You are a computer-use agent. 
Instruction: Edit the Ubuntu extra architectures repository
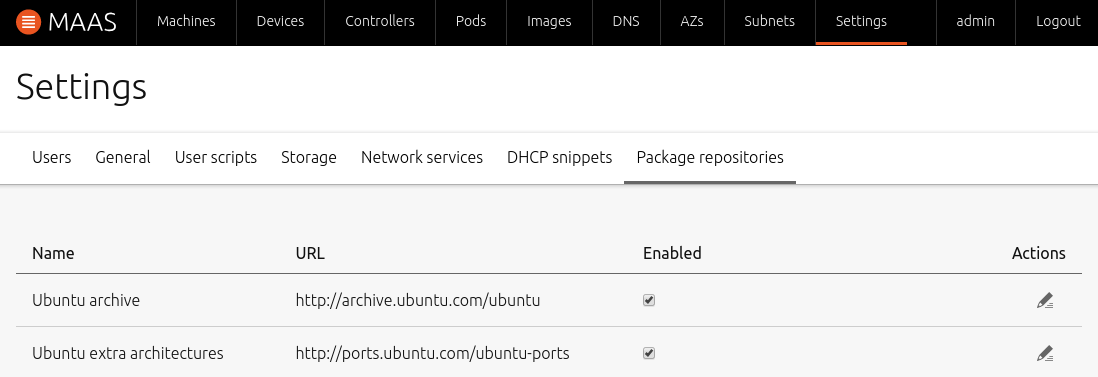click(x=1045, y=353)
